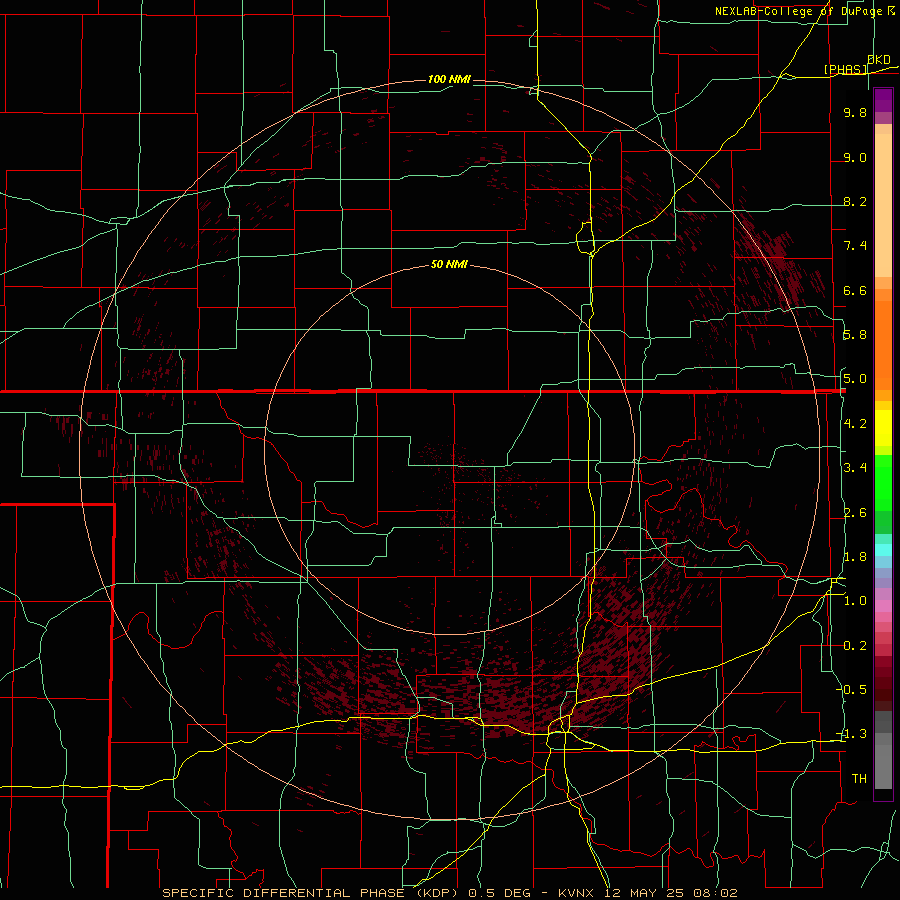Click the cyan segment of the color bar
Screen dimensions: 900x900
click(883, 550)
